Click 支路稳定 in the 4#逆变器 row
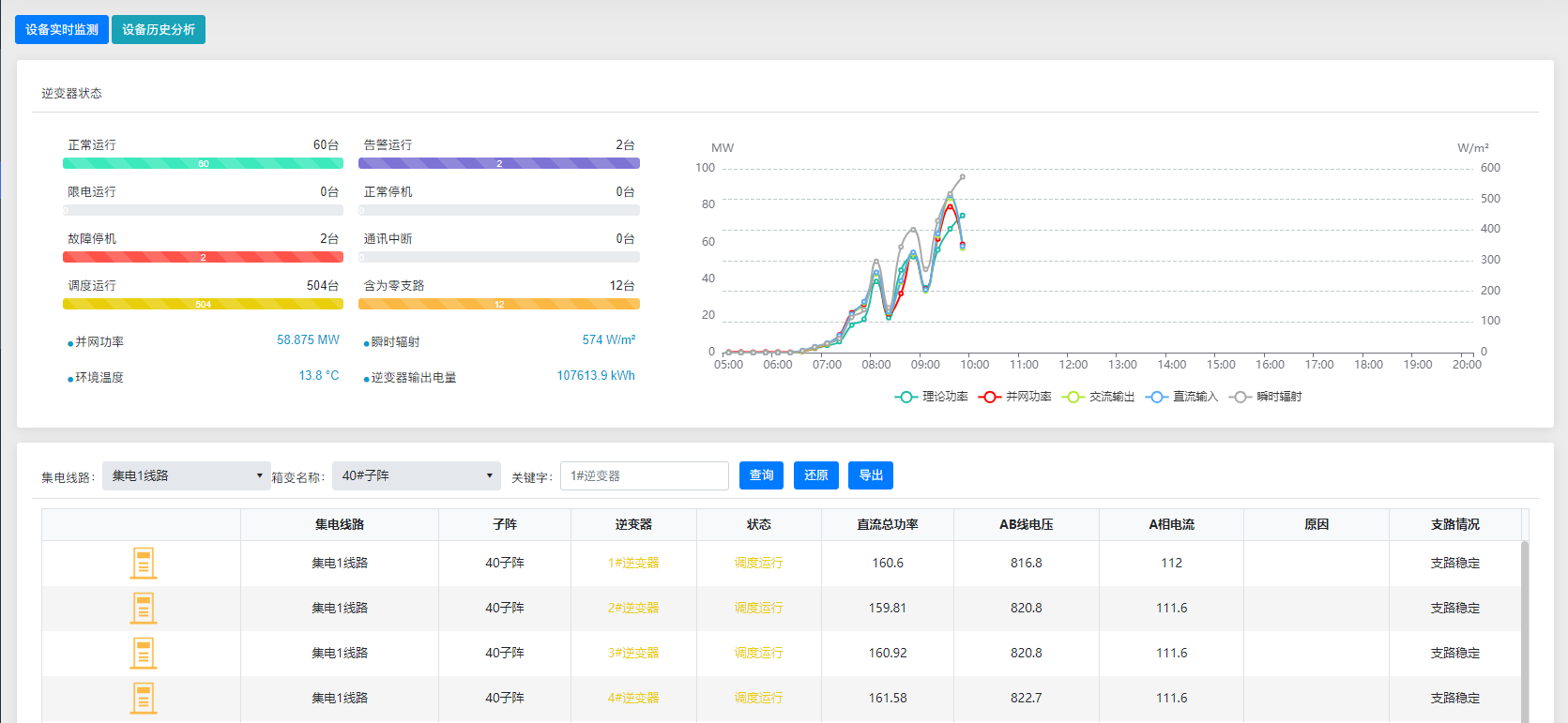 tap(1455, 698)
